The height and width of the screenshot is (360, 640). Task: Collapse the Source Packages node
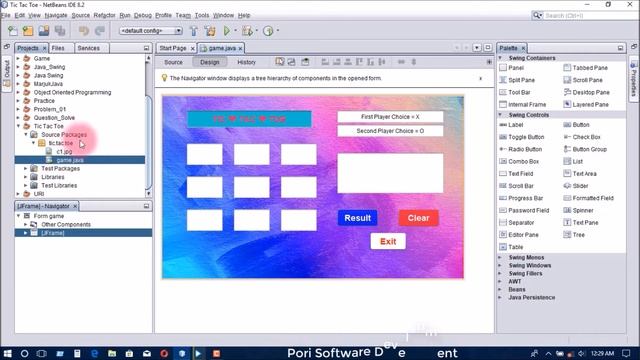pos(26,134)
